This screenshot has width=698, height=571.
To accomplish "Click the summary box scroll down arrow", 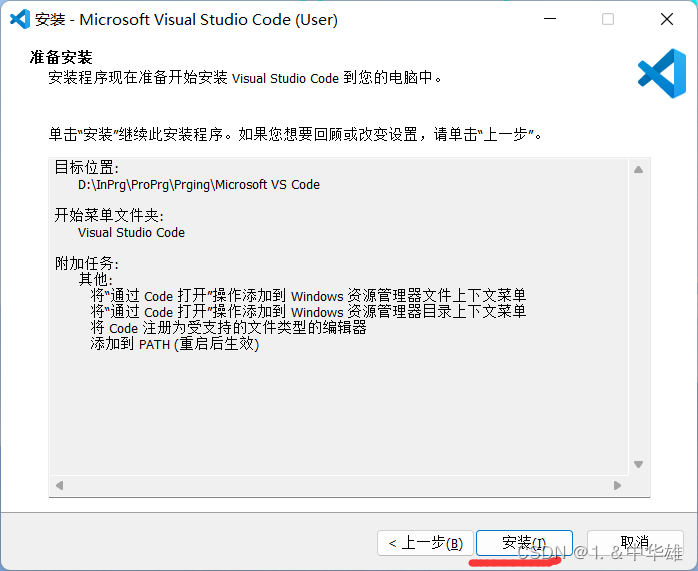I will point(638,465).
